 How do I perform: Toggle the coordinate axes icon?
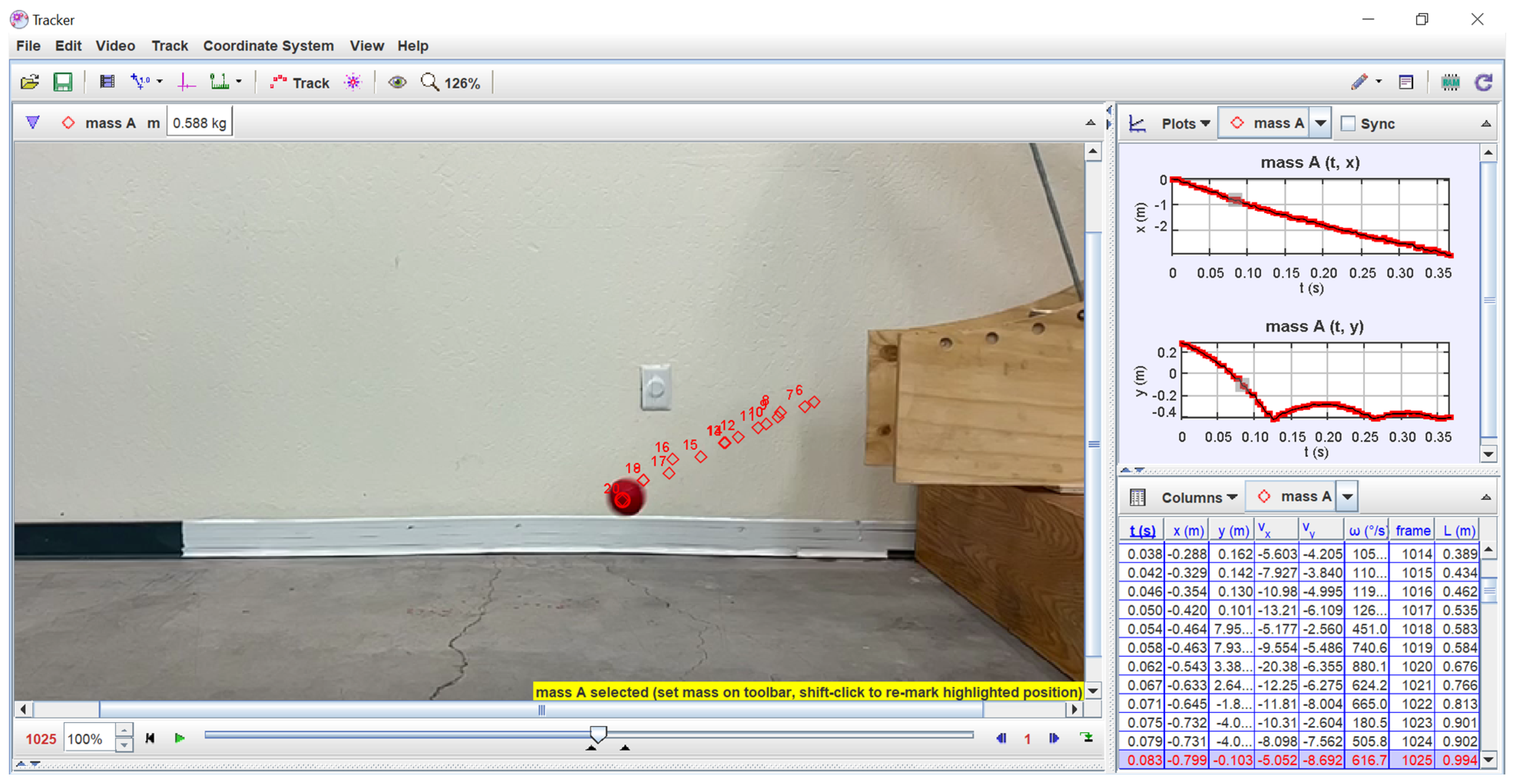[186, 83]
